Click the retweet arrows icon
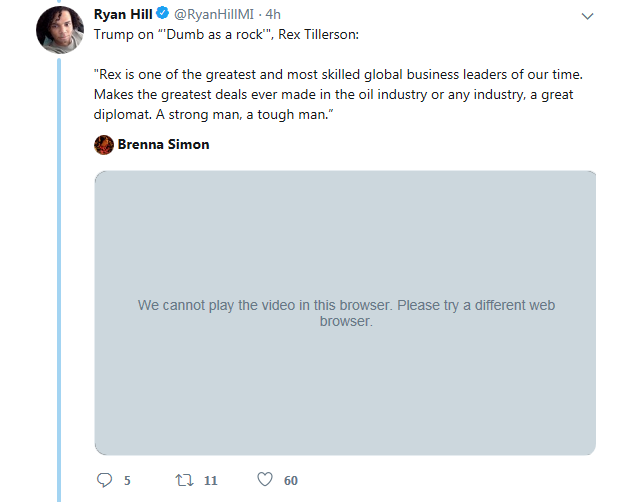This screenshot has width=632, height=502. click(x=184, y=480)
